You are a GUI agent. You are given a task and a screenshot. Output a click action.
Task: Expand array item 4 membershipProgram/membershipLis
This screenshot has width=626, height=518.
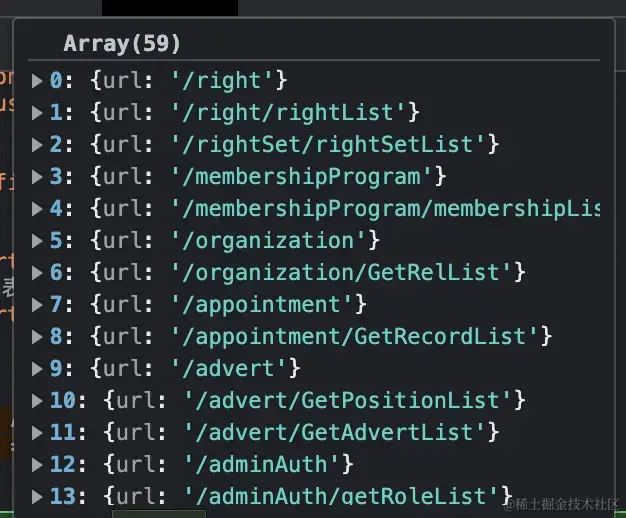(x=37, y=208)
